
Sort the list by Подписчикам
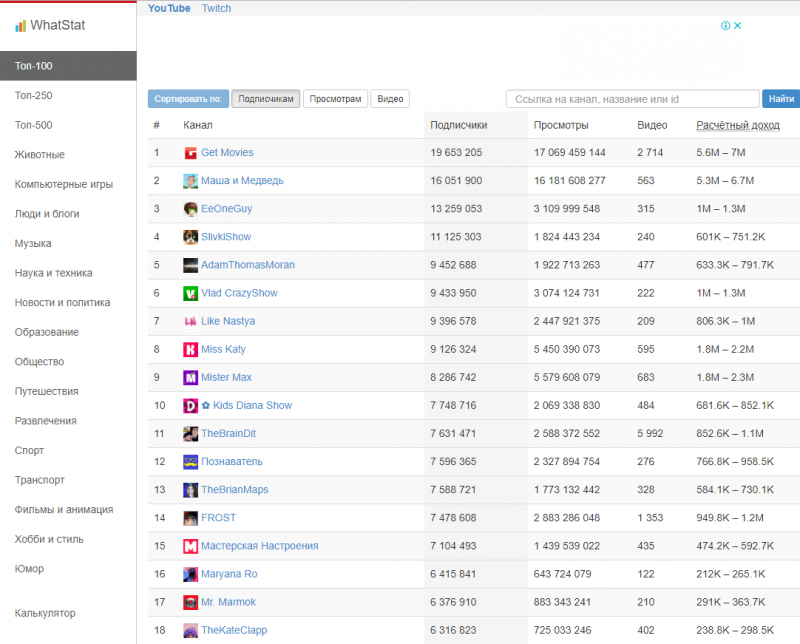click(265, 99)
